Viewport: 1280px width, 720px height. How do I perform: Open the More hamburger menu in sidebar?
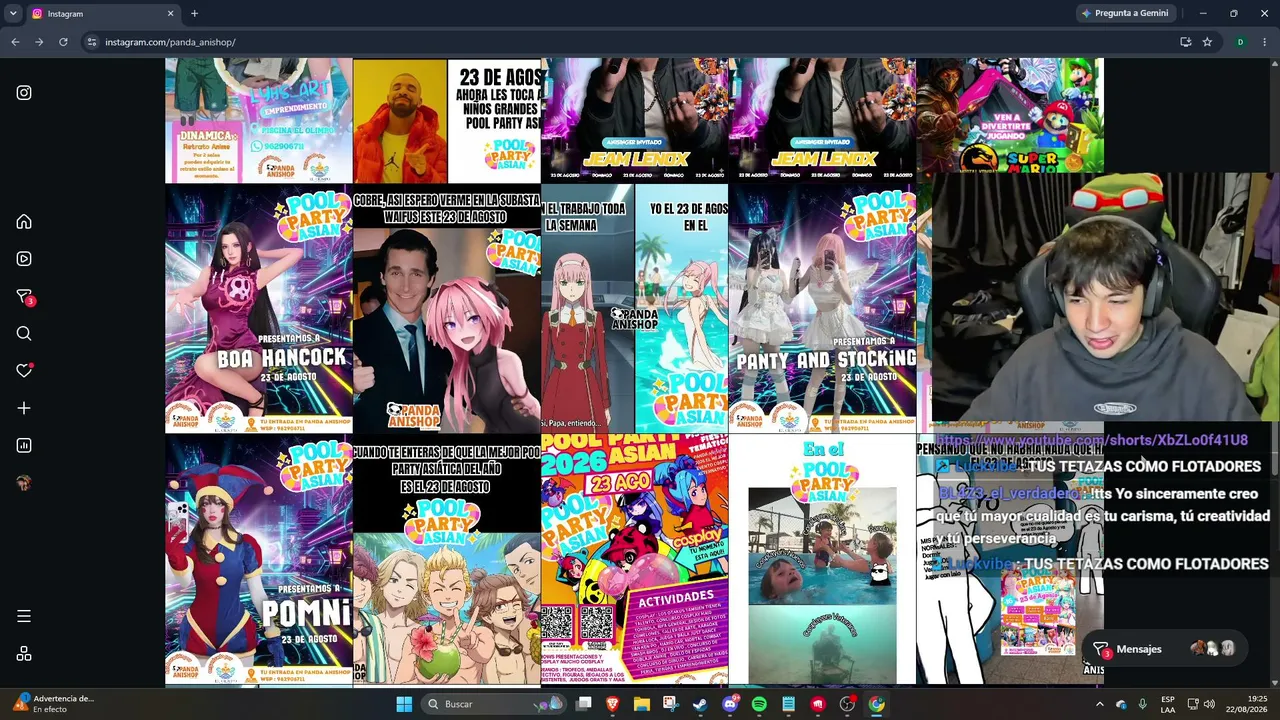[24, 616]
